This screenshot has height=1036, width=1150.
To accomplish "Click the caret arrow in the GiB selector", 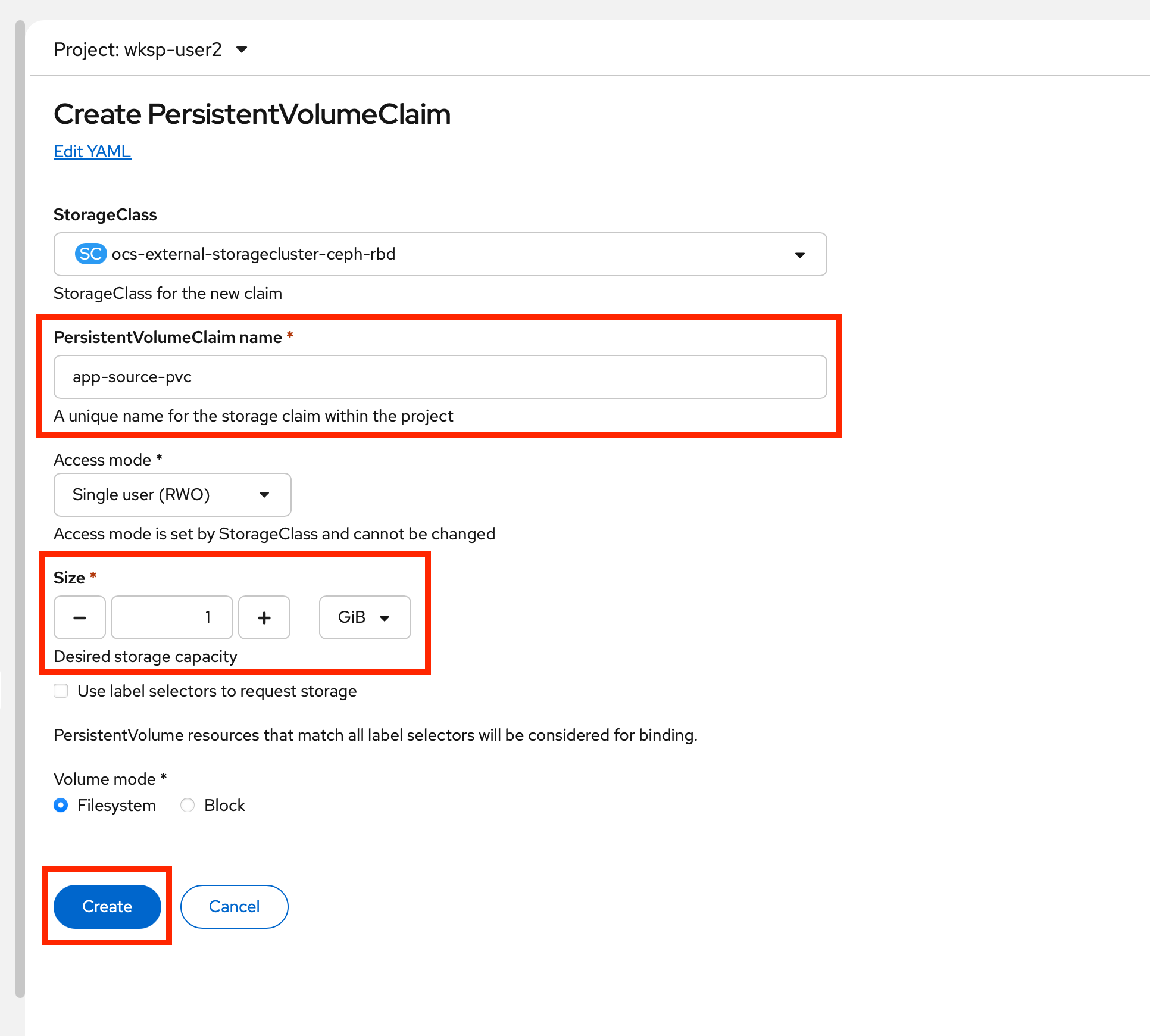I will pos(385,618).
